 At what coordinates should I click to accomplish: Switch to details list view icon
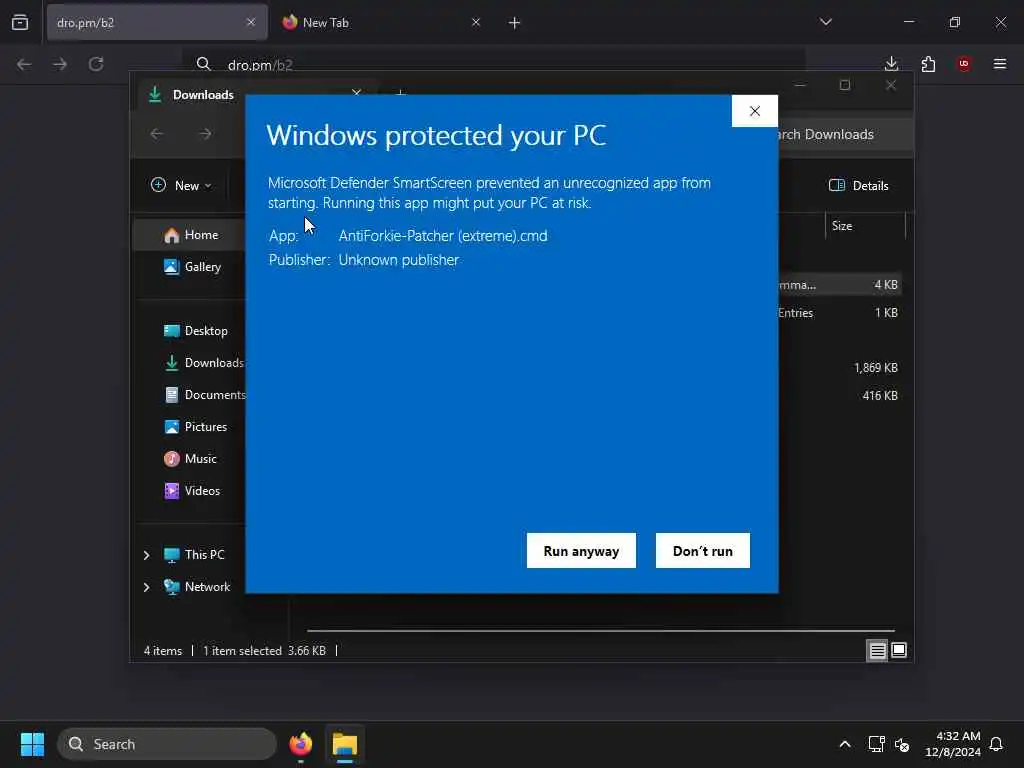(877, 650)
